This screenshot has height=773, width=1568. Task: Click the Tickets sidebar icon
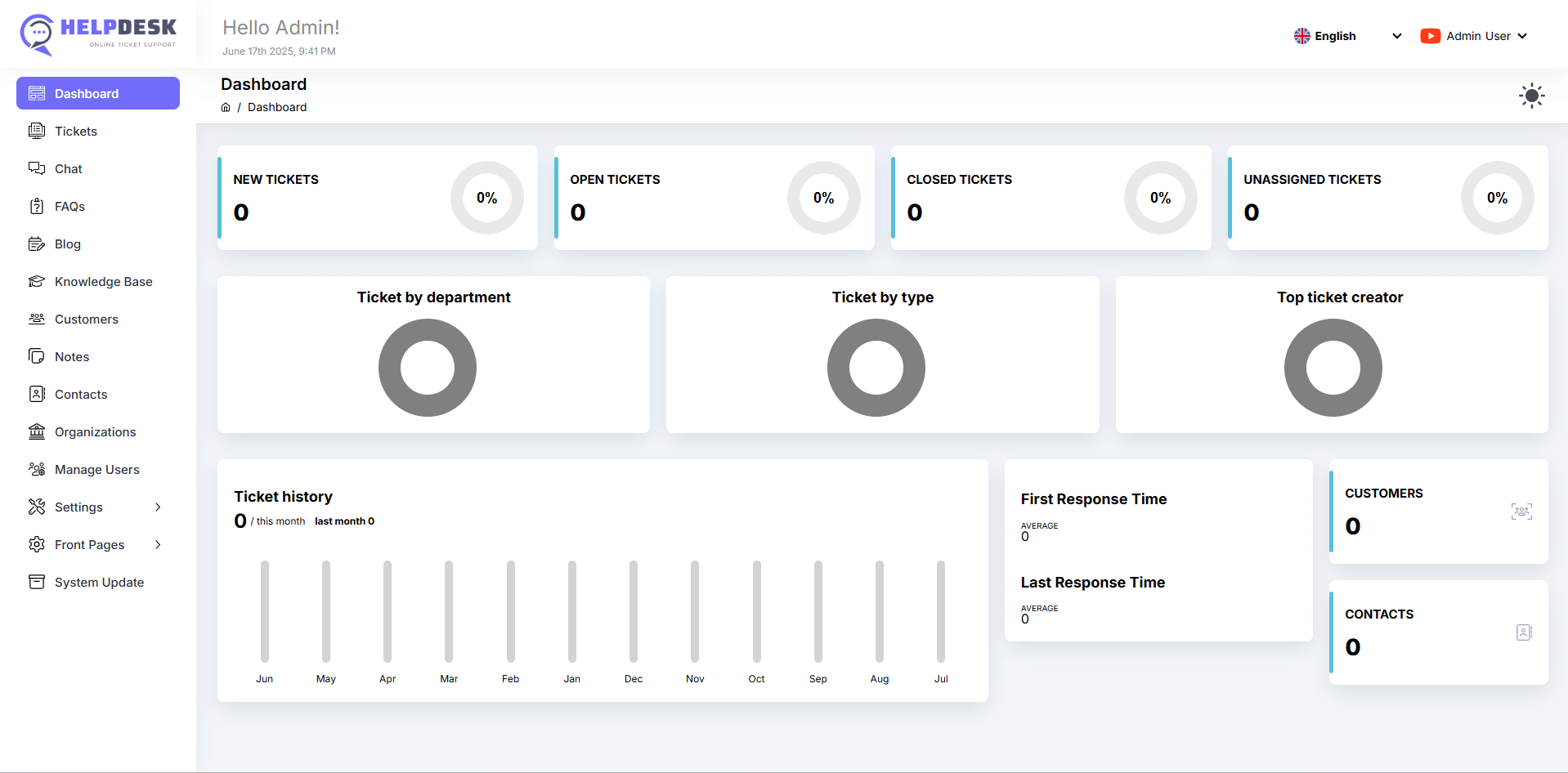tap(37, 131)
